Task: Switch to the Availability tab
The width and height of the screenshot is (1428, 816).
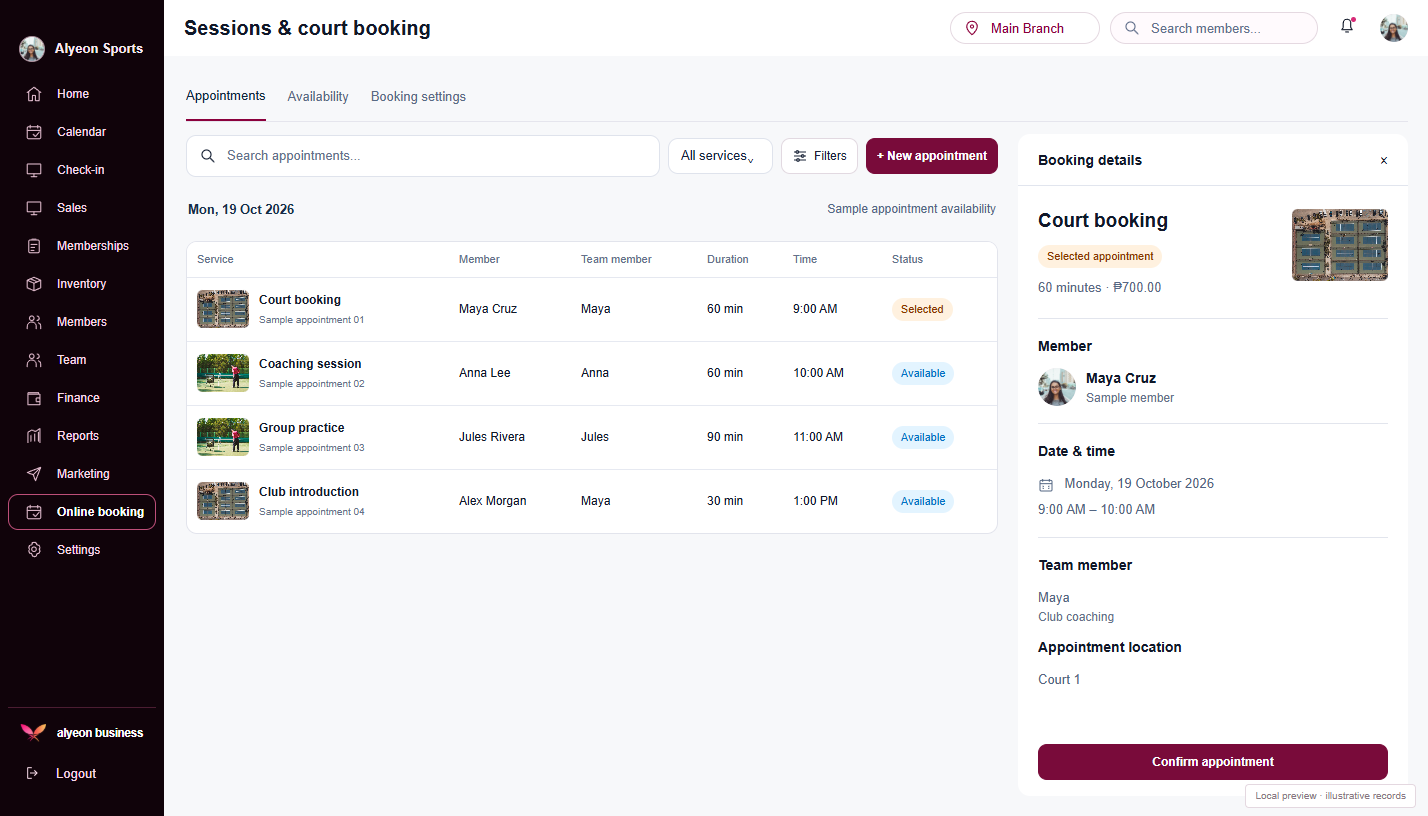Action: pyautogui.click(x=318, y=97)
